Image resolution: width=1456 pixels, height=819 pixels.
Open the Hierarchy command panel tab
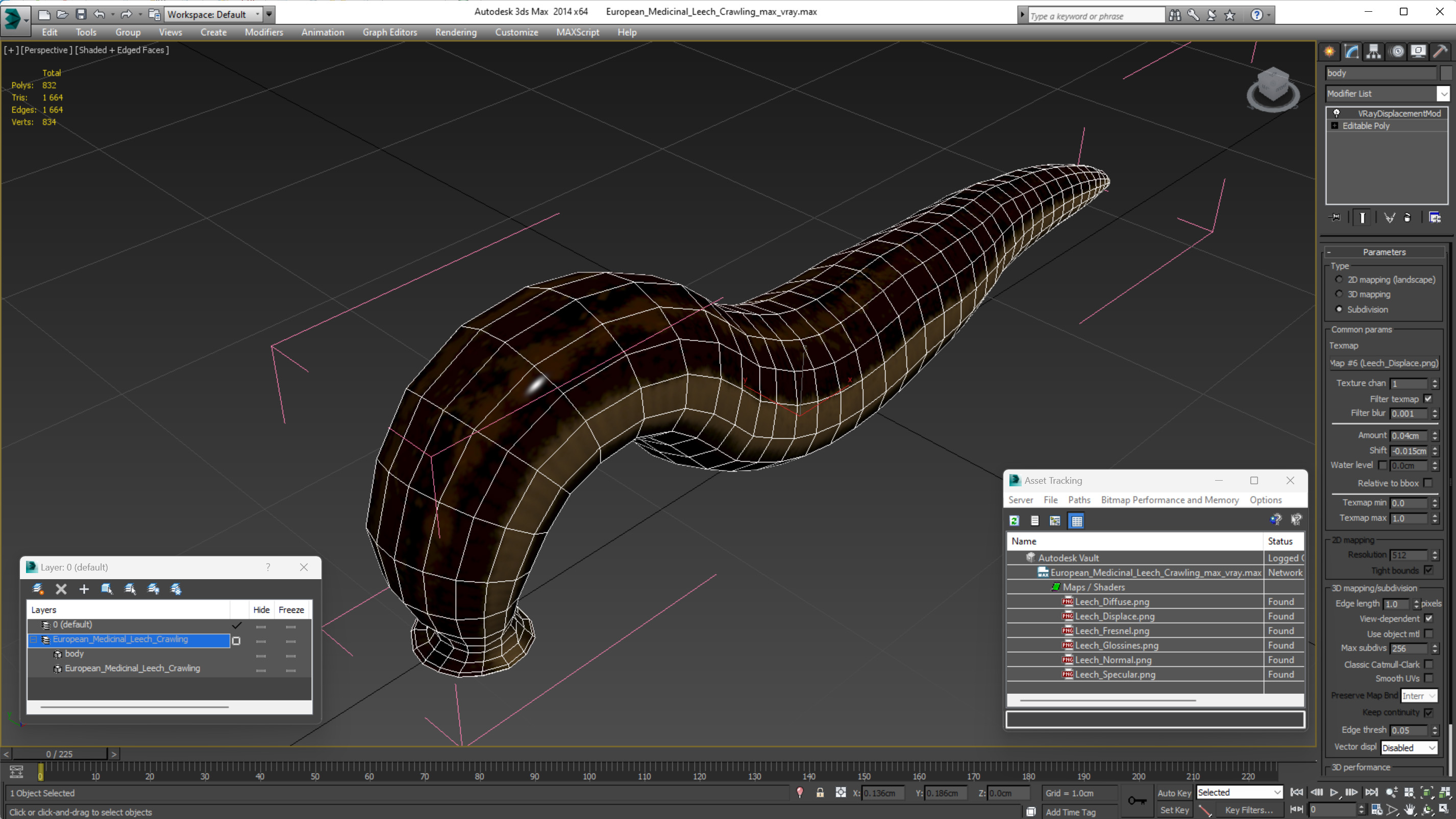1373,52
